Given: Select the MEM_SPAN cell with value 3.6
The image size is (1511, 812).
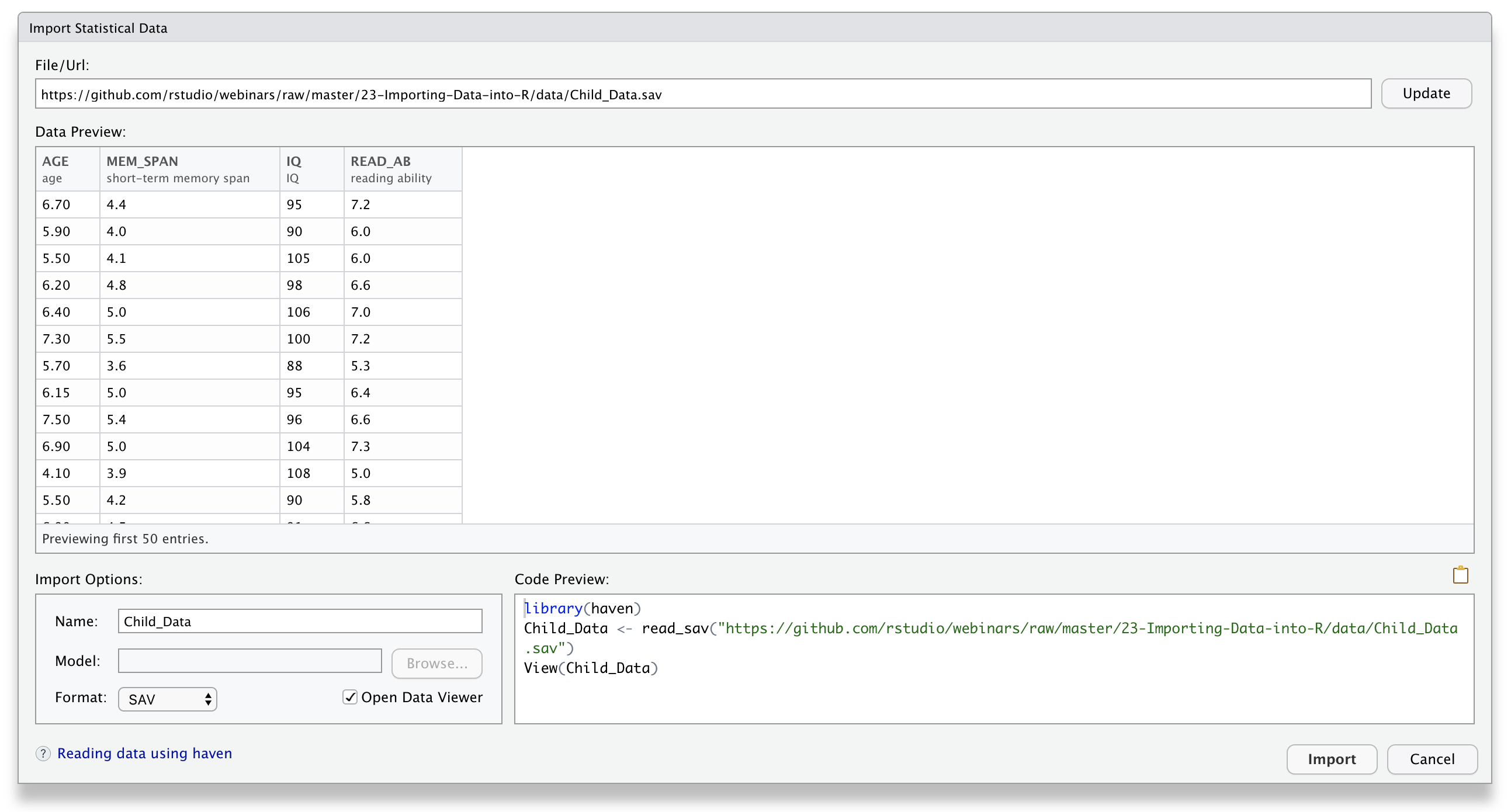Looking at the screenshot, I should (189, 366).
